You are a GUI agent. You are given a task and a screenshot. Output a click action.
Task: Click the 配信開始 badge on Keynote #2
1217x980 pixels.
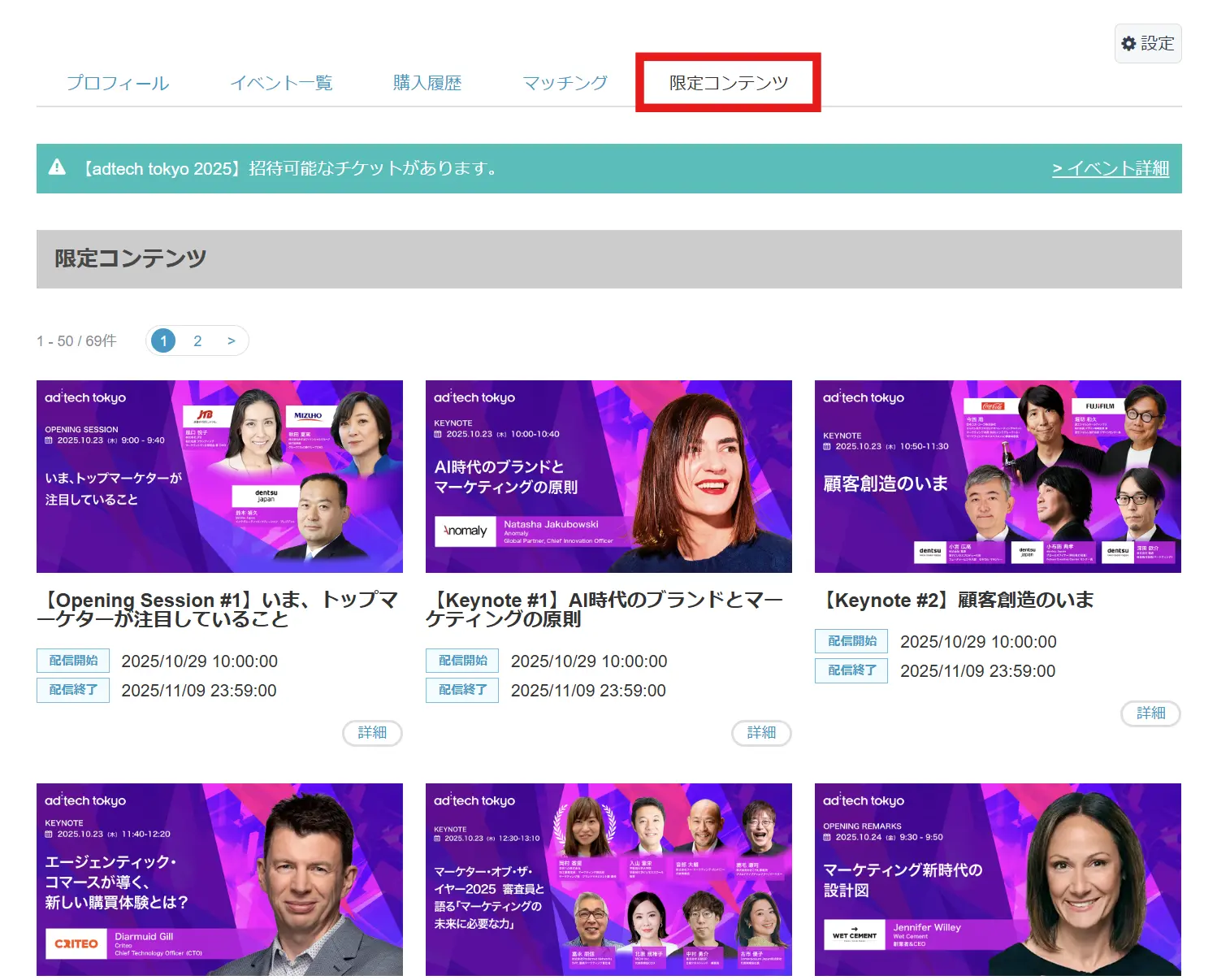point(851,641)
